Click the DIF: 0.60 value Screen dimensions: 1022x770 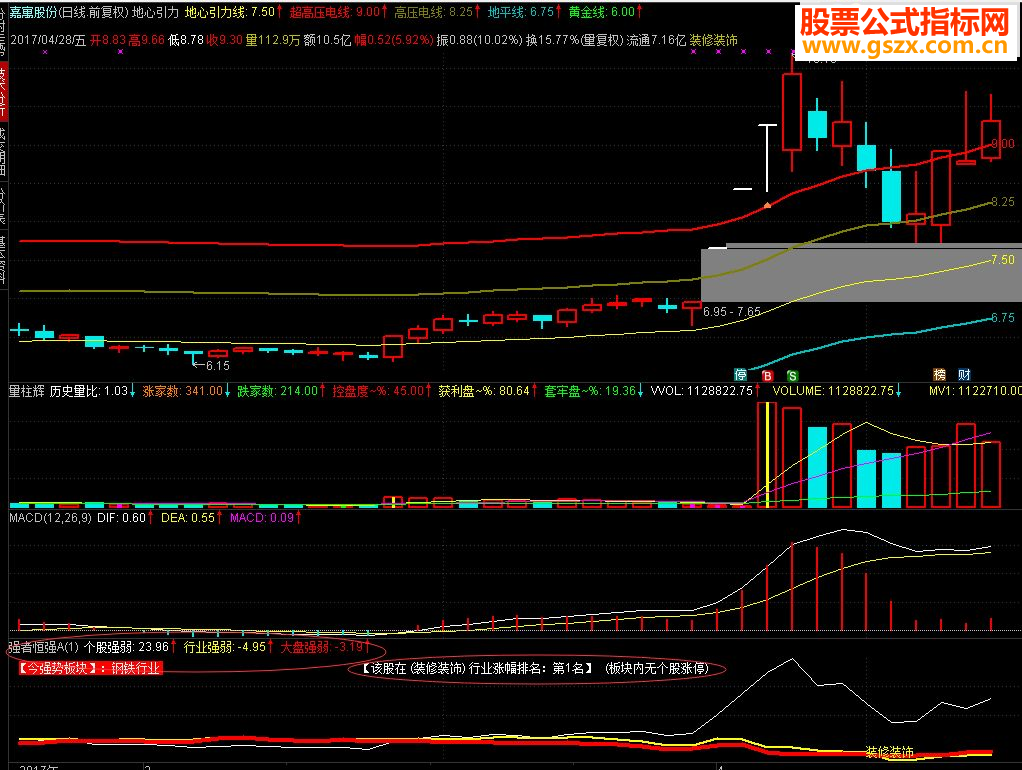click(125, 518)
